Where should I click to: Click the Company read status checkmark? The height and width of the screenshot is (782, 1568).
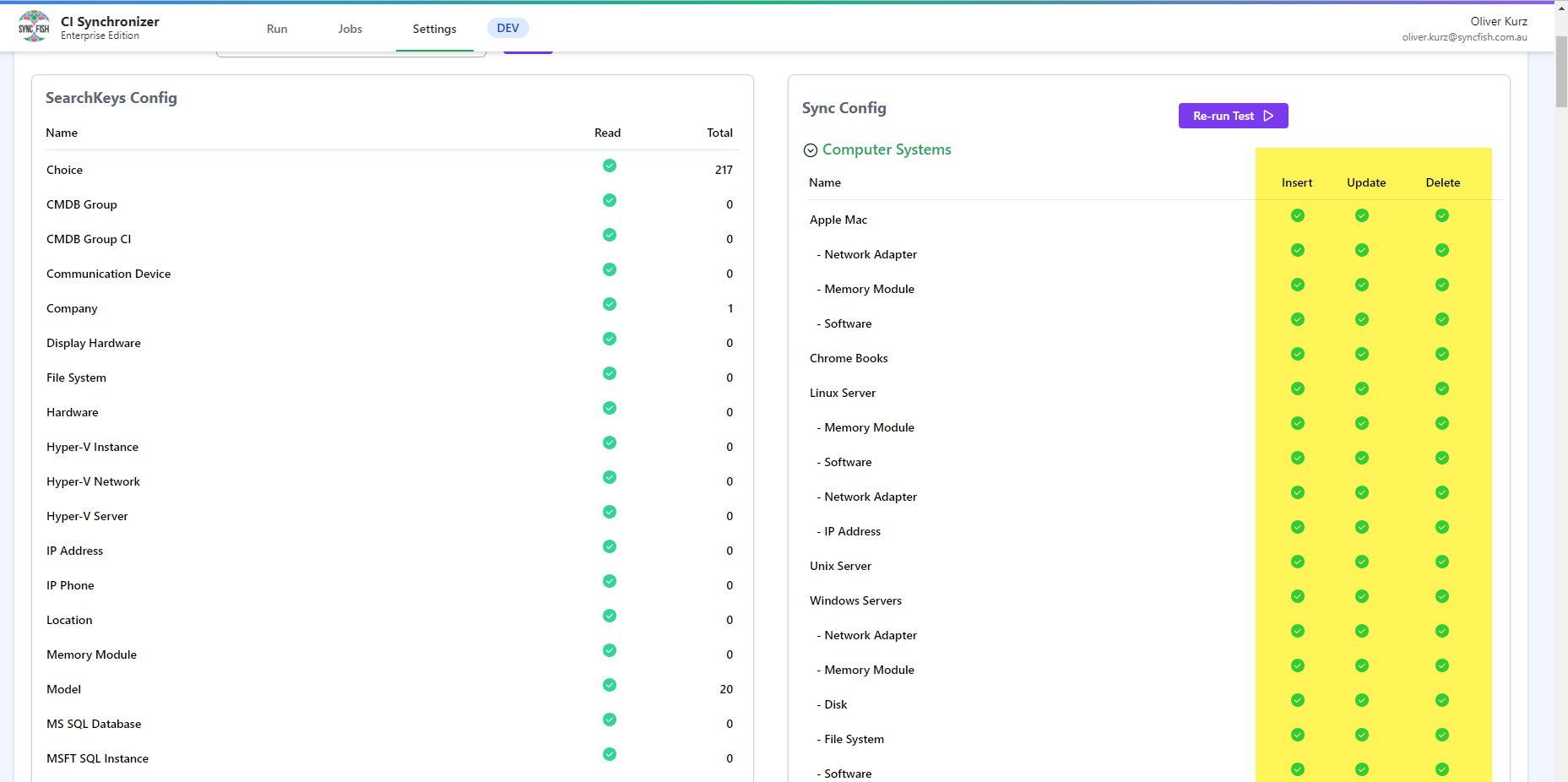coord(610,304)
